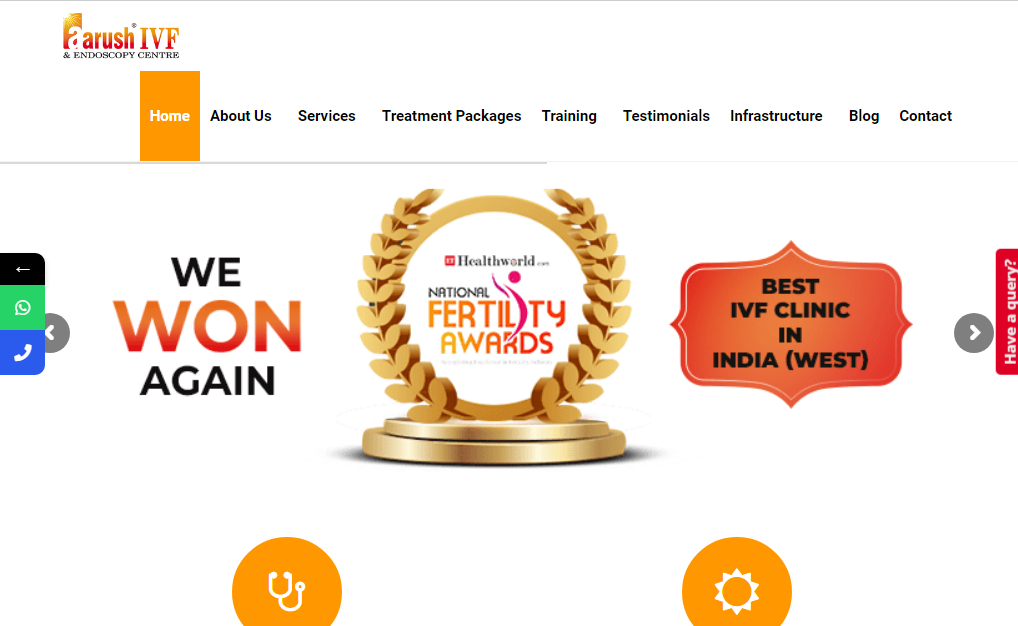Open the Testimonials page
Viewport: 1018px width, 626px height.
coord(666,116)
